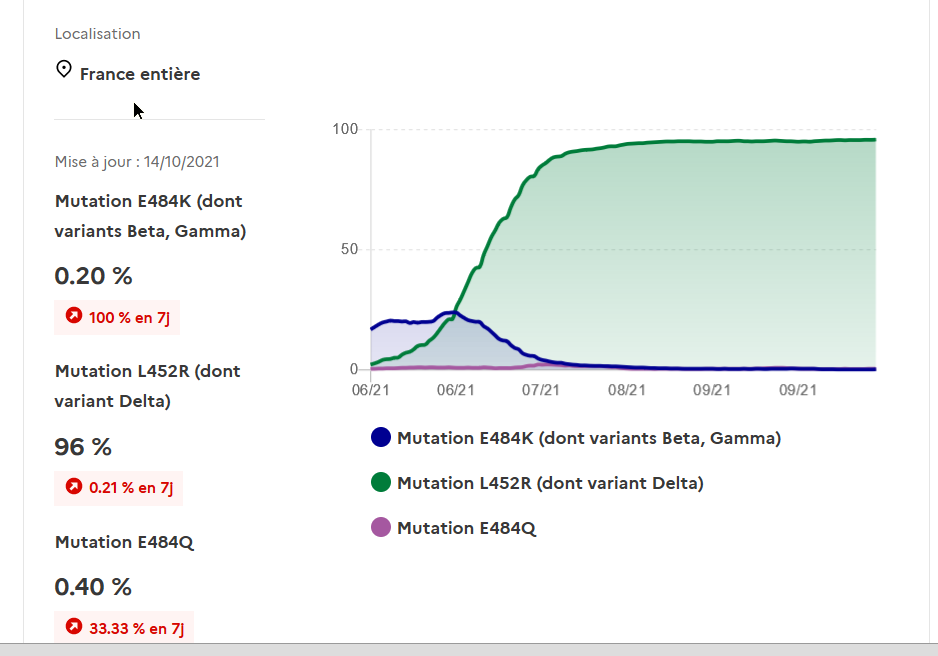Click the 08/21 label on chart axis

point(626,390)
